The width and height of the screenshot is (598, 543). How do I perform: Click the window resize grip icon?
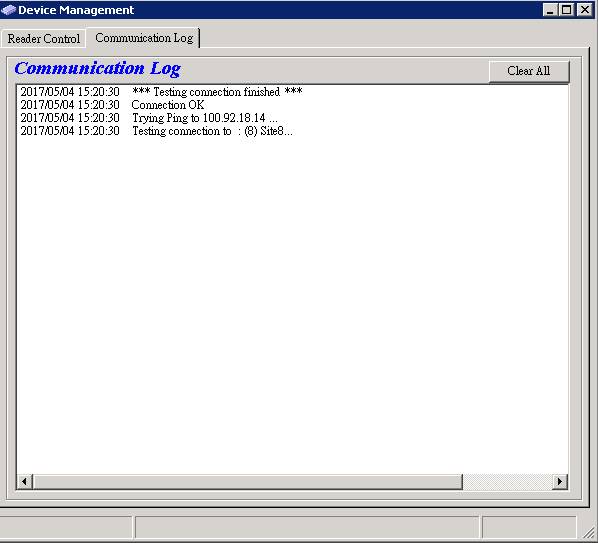coord(590,532)
